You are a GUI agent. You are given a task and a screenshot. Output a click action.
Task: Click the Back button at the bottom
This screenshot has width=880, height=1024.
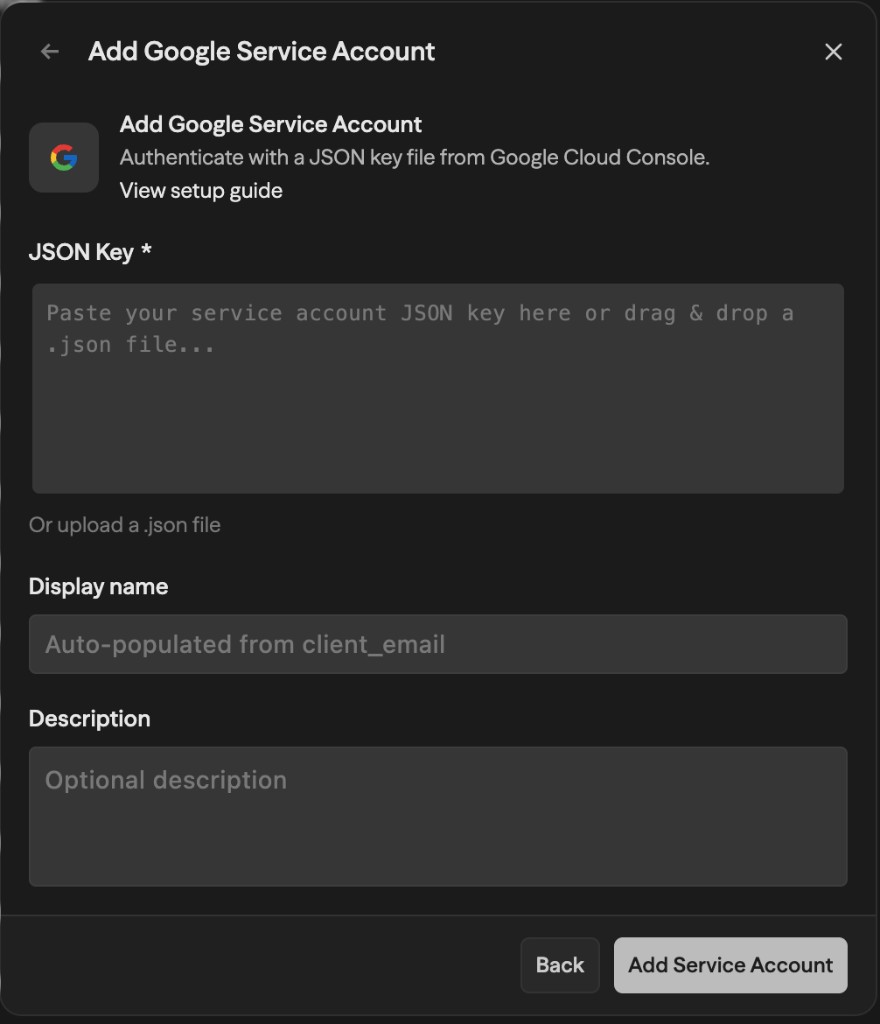click(x=559, y=965)
